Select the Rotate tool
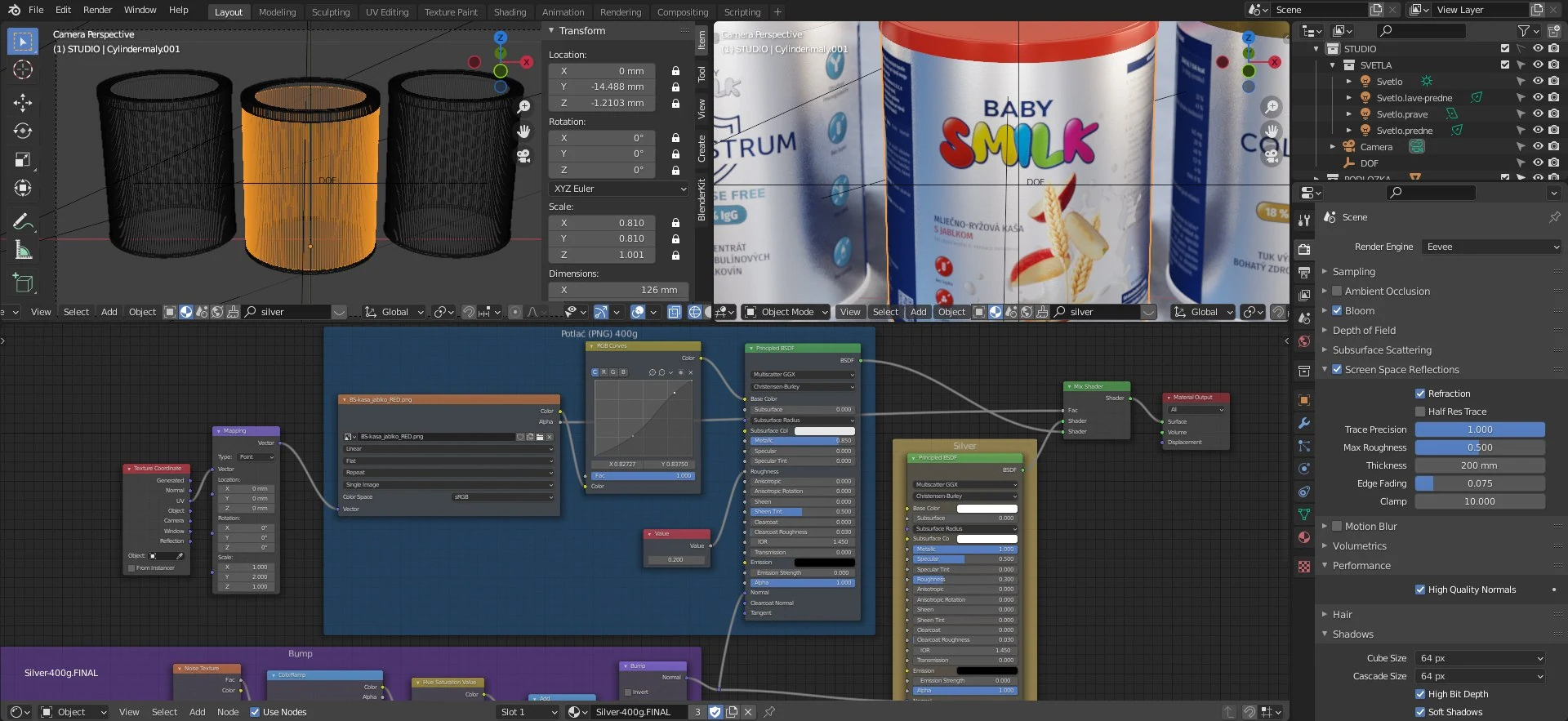The width and height of the screenshot is (1568, 721). pyautogui.click(x=23, y=131)
